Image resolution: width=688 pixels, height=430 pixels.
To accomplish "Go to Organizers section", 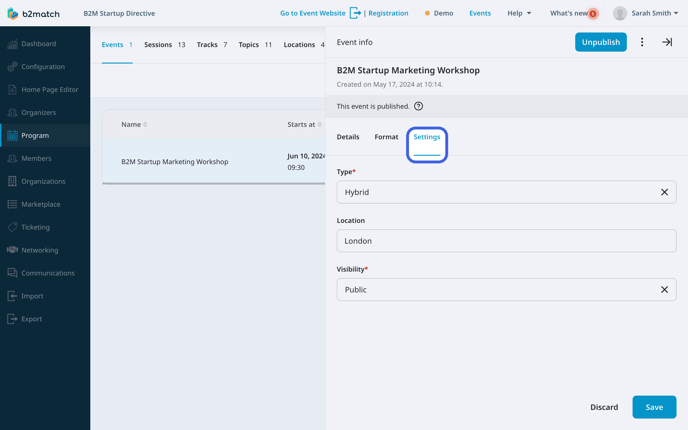I will tap(45, 113).
